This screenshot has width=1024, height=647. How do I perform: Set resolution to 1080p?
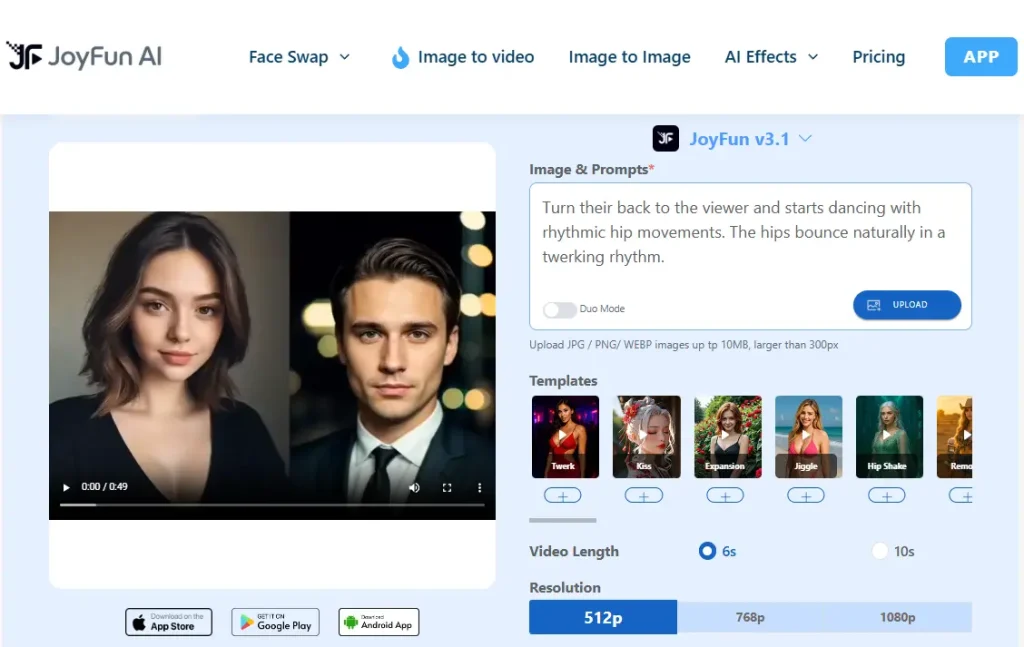pyautogui.click(x=897, y=617)
